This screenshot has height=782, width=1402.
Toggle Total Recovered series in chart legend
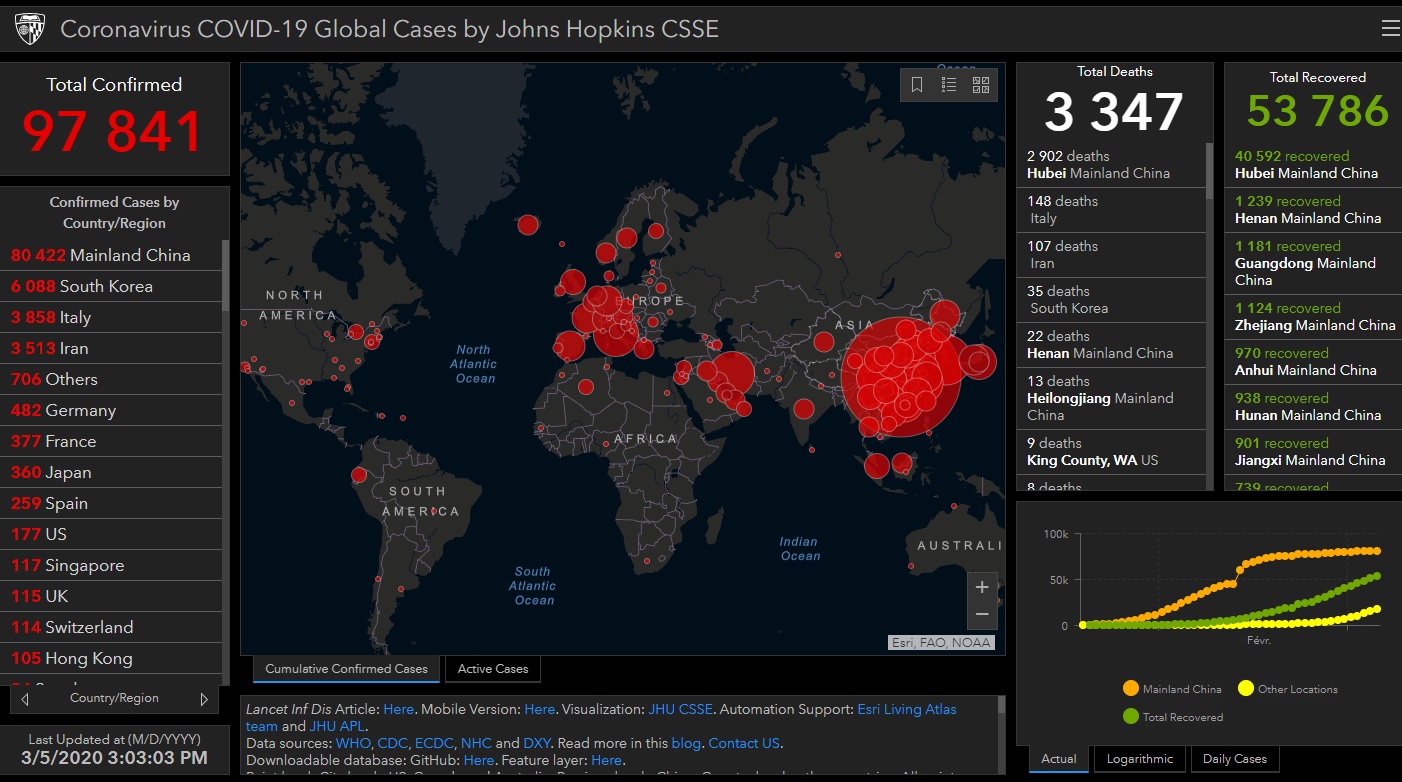(1172, 717)
